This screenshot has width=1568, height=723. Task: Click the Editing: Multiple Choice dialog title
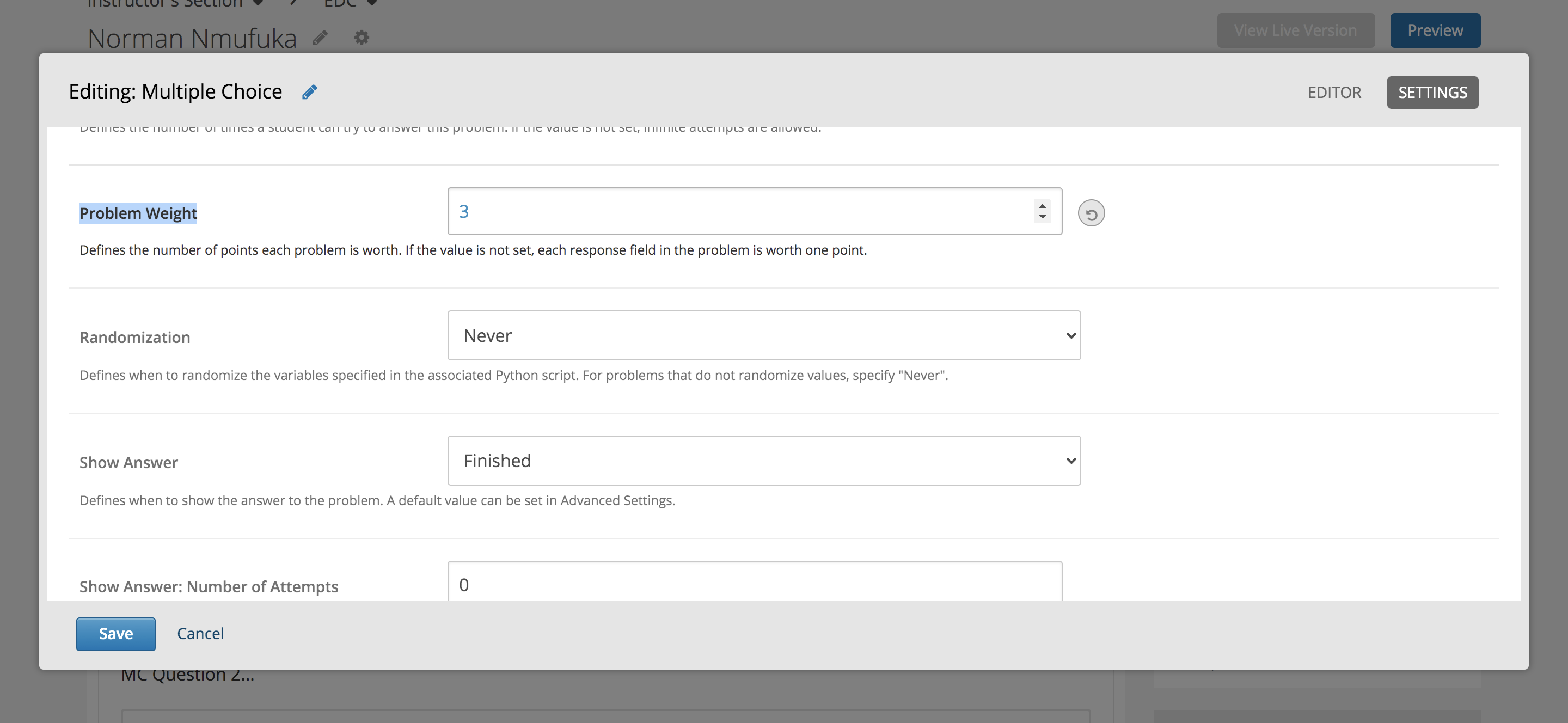175,92
